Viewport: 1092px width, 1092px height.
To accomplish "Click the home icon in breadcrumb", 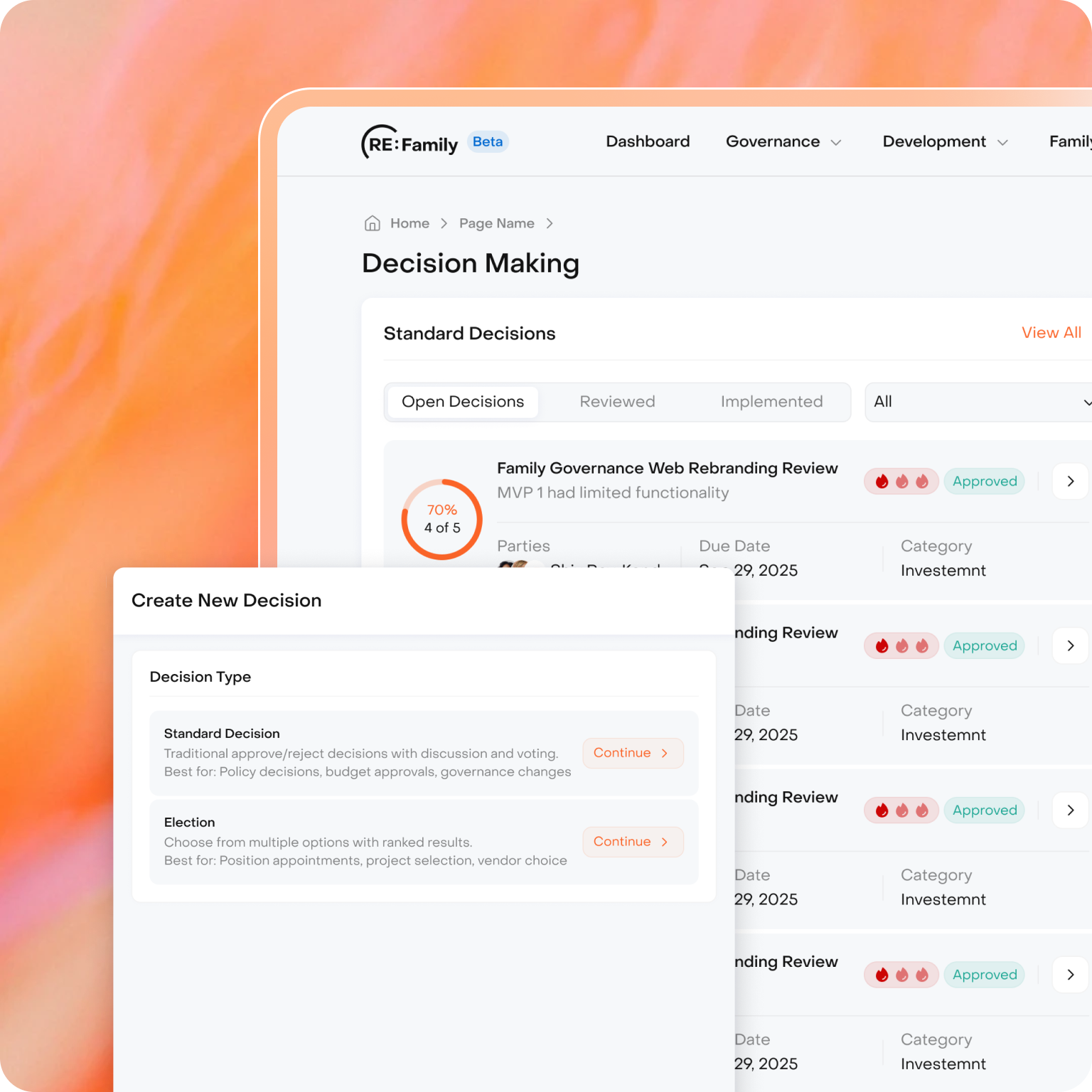I will tap(373, 223).
